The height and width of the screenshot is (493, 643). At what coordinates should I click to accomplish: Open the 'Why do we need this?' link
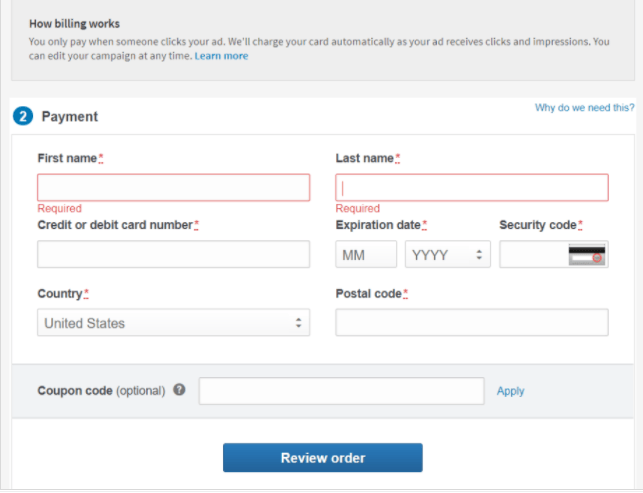[584, 107]
